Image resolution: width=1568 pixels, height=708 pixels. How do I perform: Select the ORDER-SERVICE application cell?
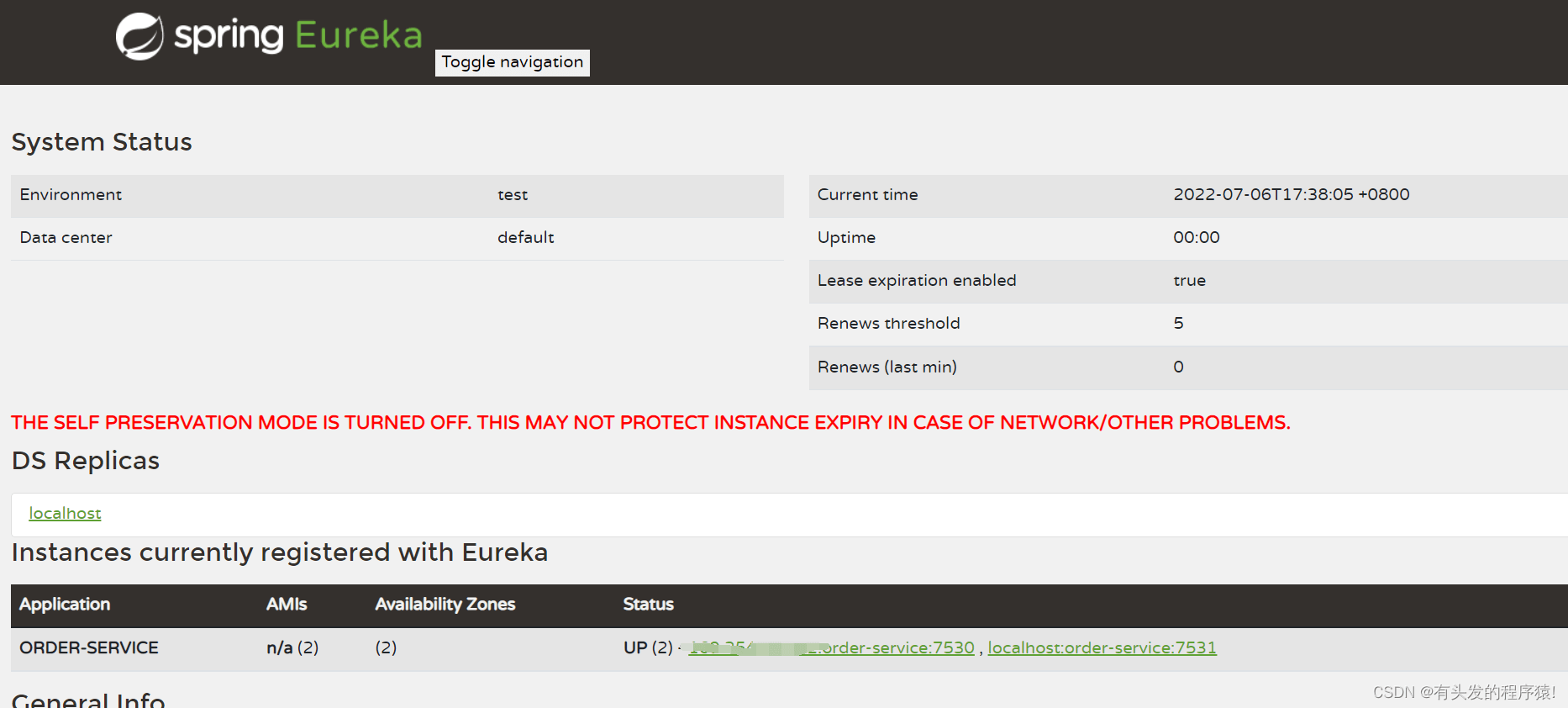89,647
